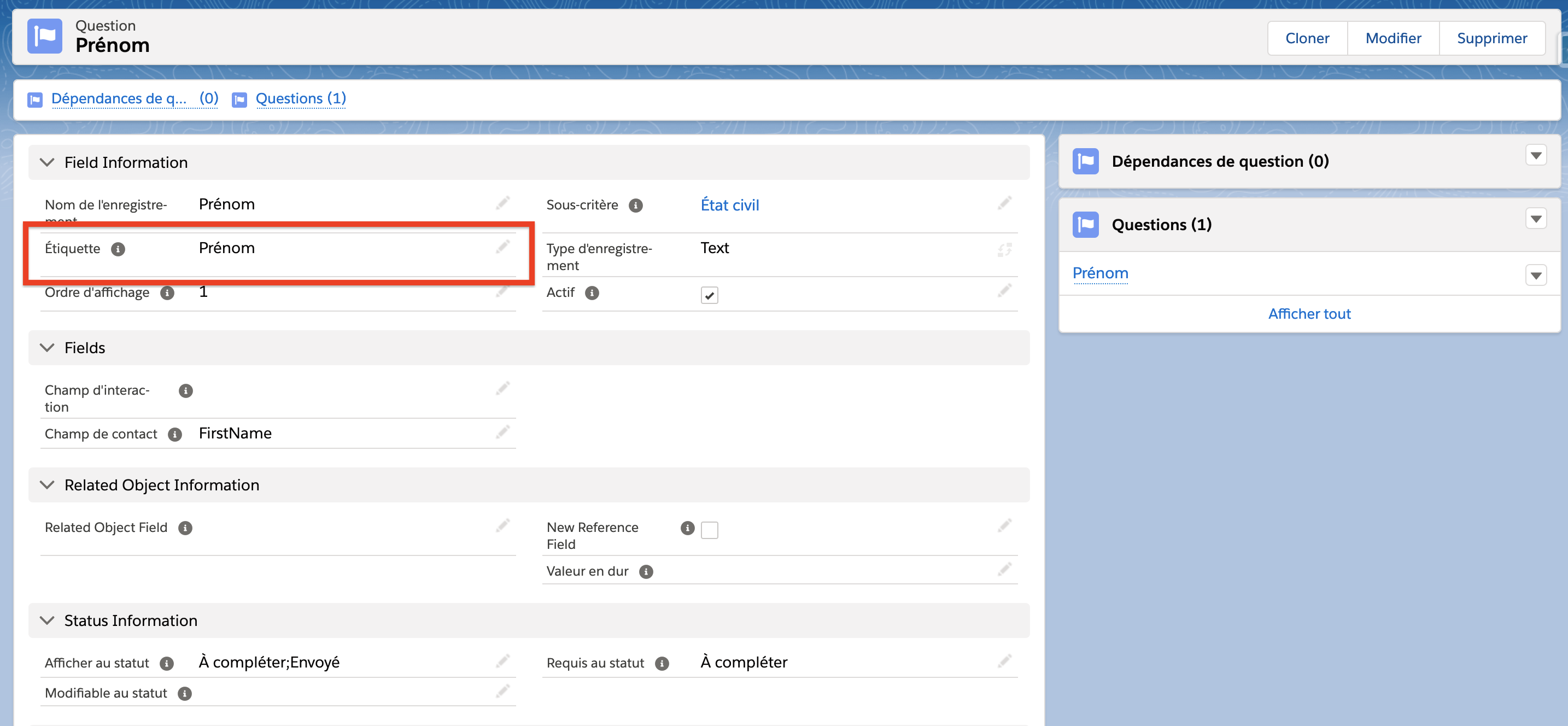Click the edit pencil for Champ de contact FirstName
The width and height of the screenshot is (1568, 726).
pos(502,432)
